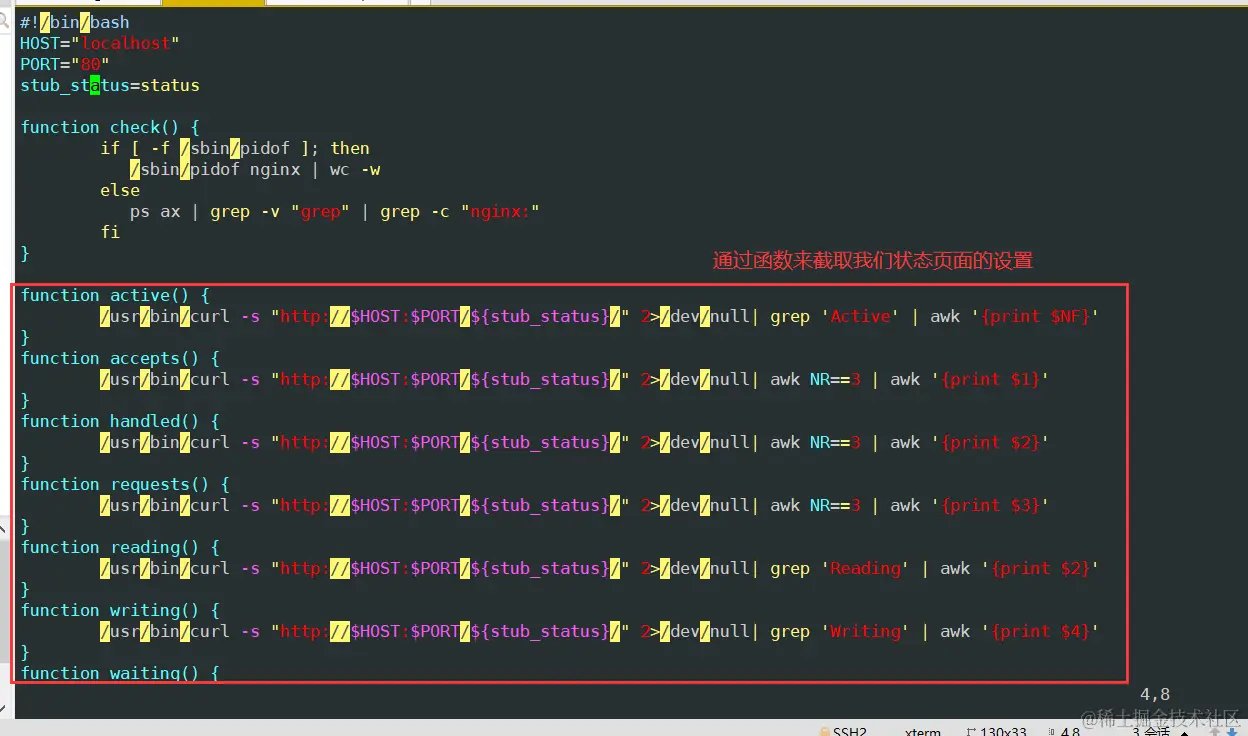Click the HOST="localhost" line
Screen dimensions: 1248x736
tap(100, 43)
